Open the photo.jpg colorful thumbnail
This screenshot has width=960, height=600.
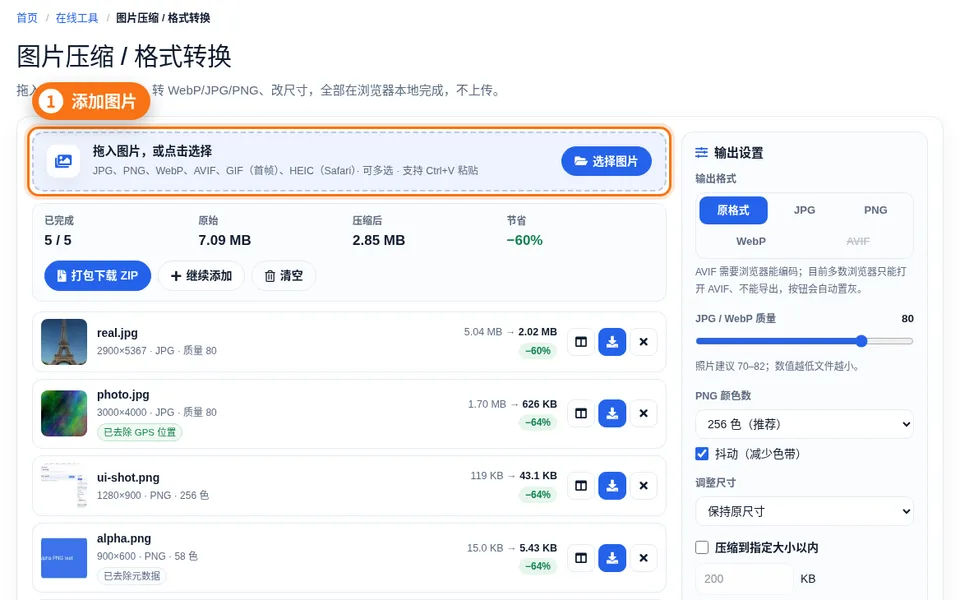tap(64, 413)
